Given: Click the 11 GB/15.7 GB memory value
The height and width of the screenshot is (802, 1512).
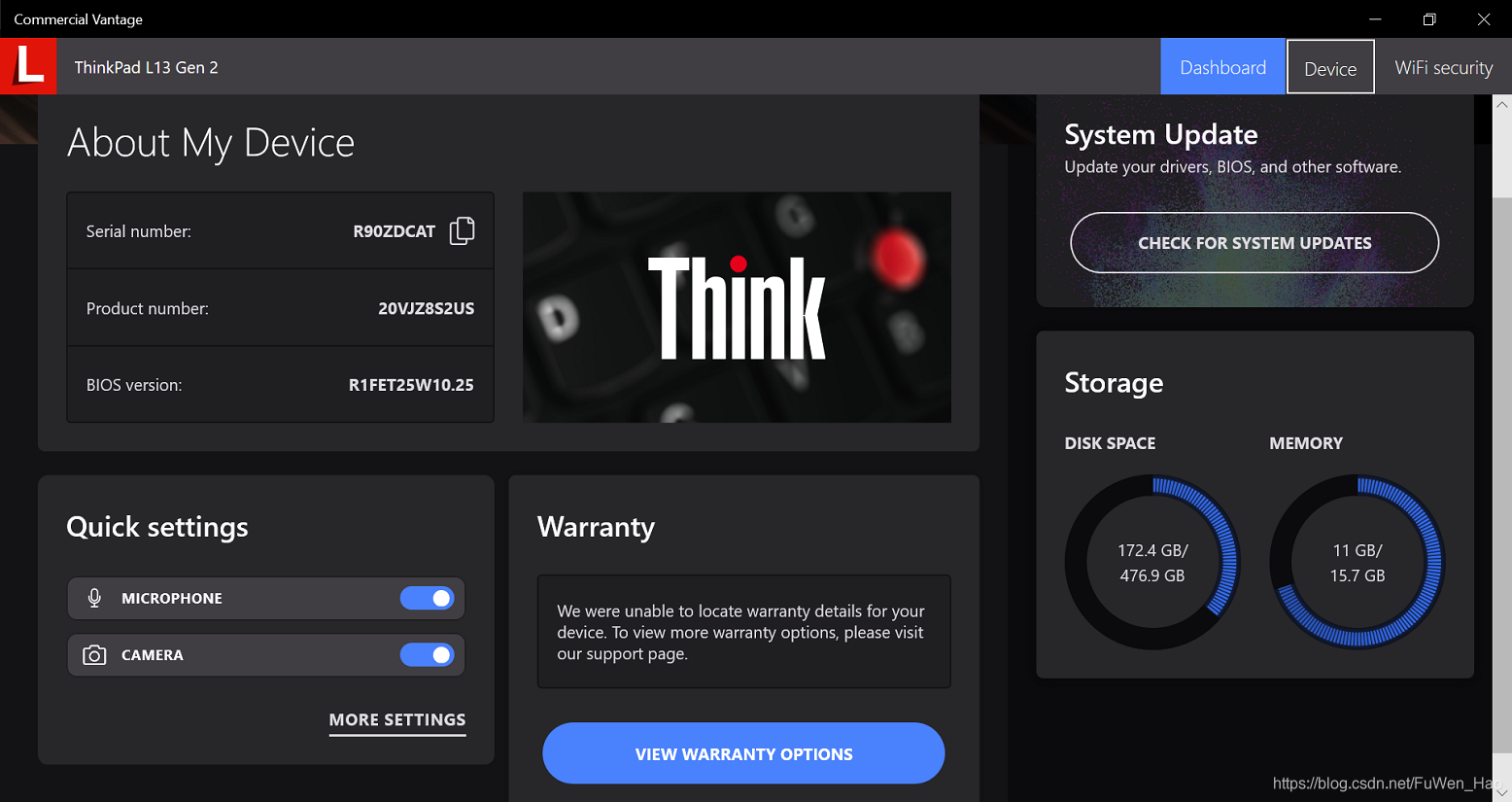Looking at the screenshot, I should click(1357, 563).
